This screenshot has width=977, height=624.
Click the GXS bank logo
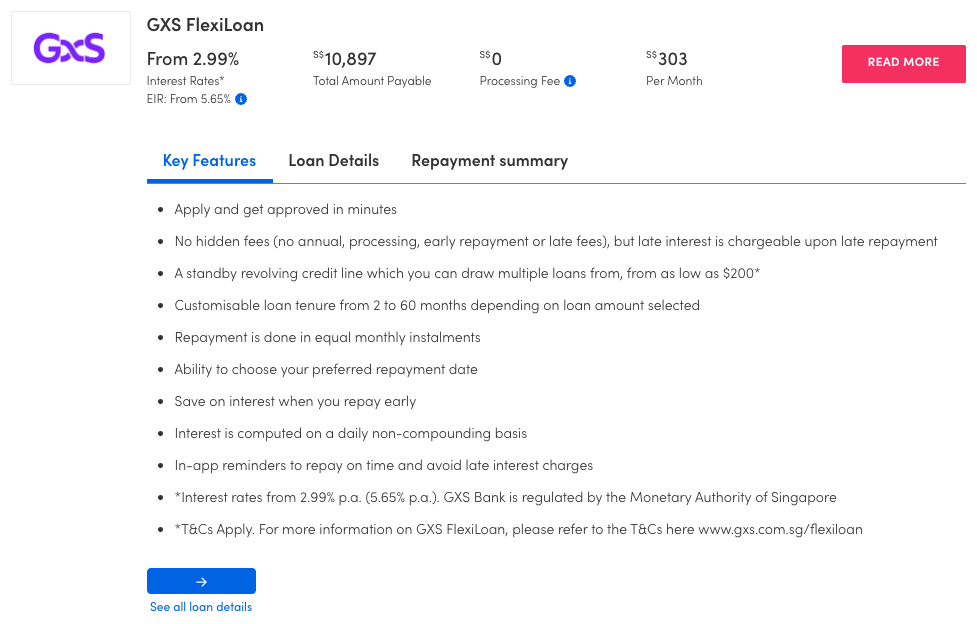70,48
